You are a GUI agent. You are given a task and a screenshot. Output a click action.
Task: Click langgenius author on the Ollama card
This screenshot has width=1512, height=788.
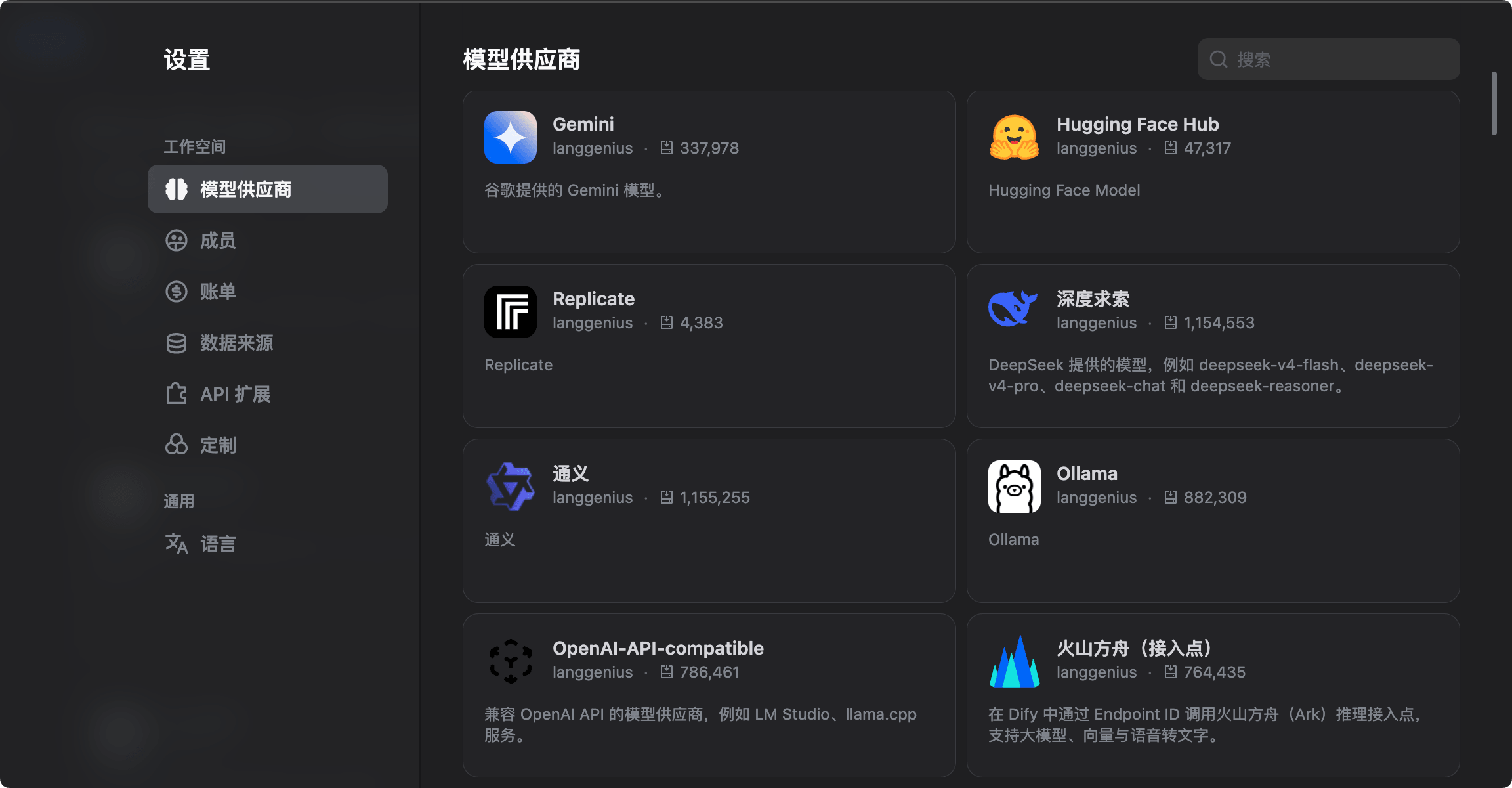tap(1097, 497)
